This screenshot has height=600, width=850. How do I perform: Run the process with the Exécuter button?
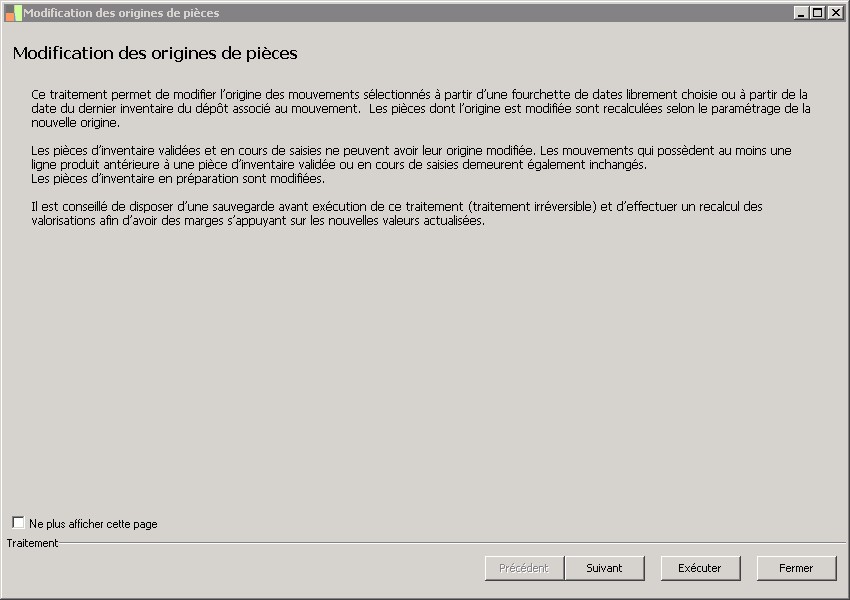700,568
